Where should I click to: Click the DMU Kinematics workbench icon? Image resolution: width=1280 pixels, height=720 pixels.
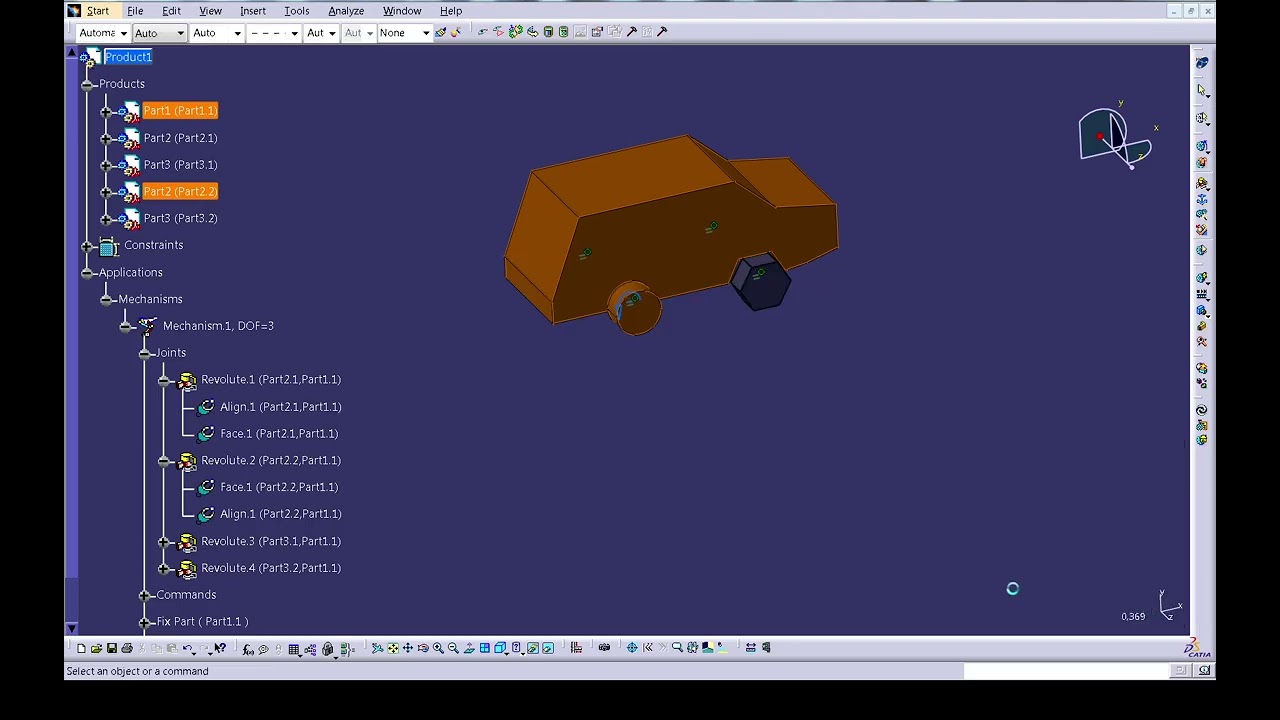click(x=1202, y=62)
